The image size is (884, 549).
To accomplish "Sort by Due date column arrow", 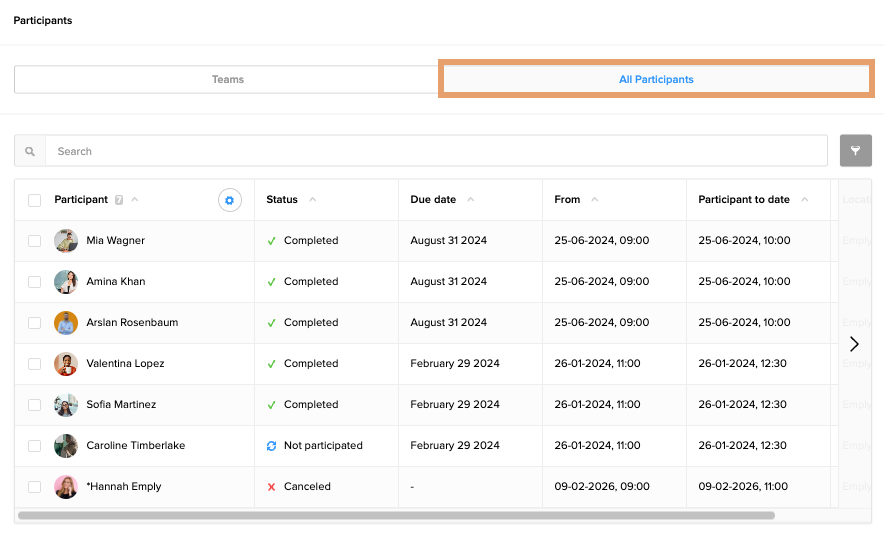I will pos(471,200).
